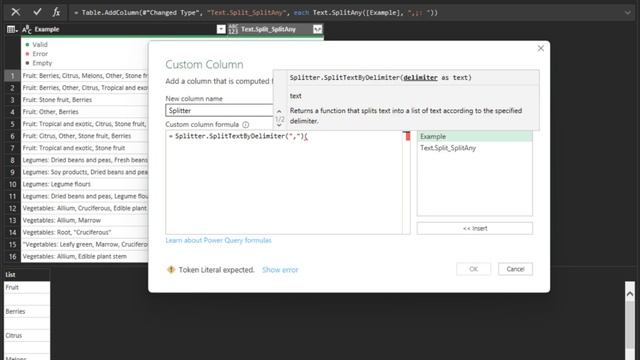
Task: Confirm the formula with the checkmark icon
Action: (37, 12)
